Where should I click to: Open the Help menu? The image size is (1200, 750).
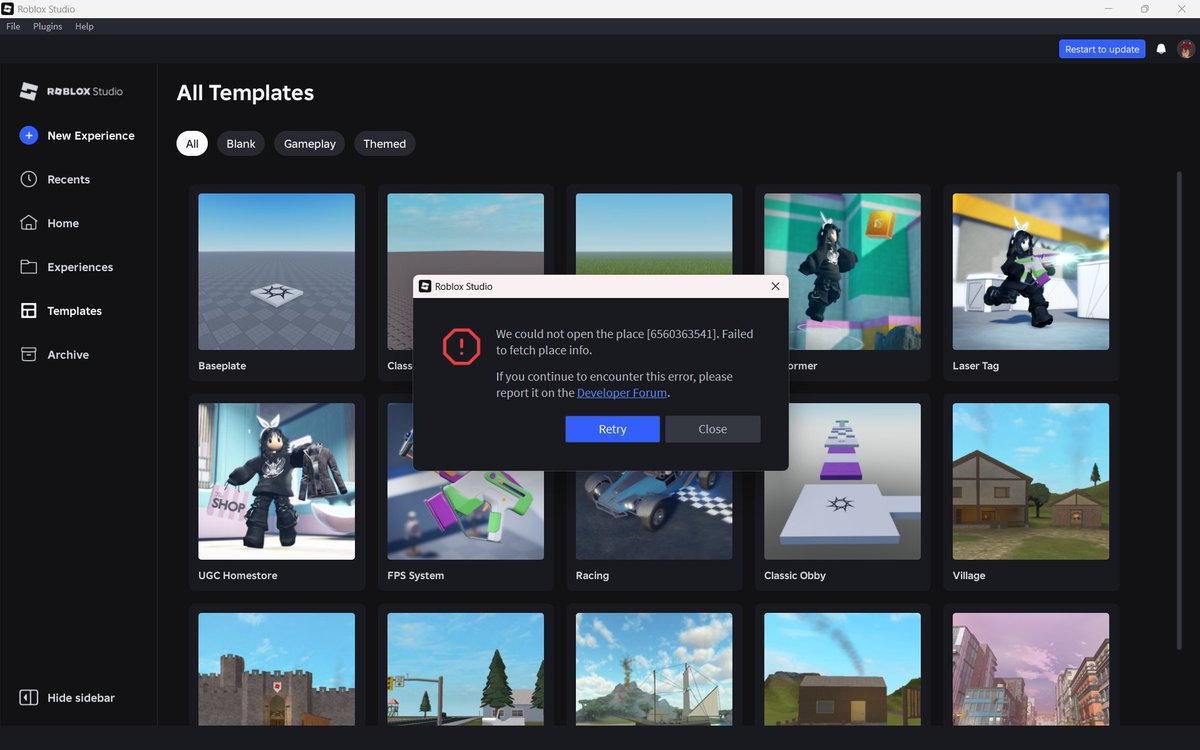(84, 26)
